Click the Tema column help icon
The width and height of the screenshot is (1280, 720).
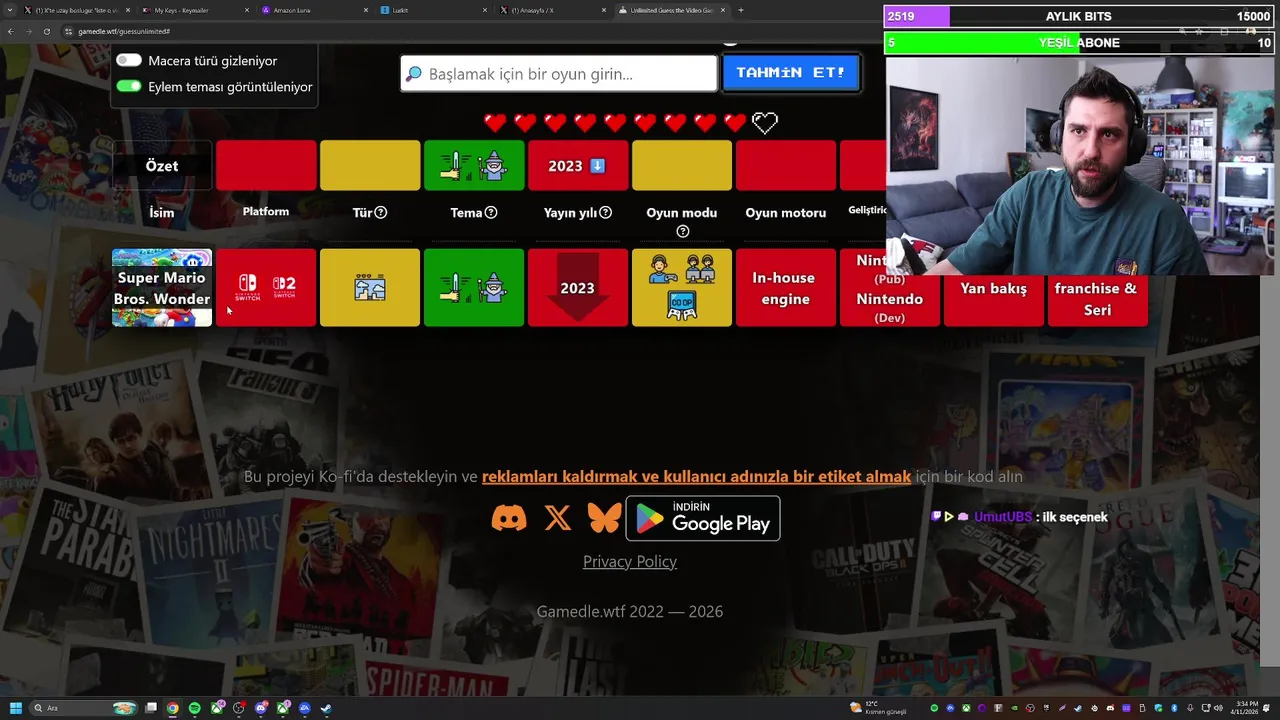coord(491,212)
